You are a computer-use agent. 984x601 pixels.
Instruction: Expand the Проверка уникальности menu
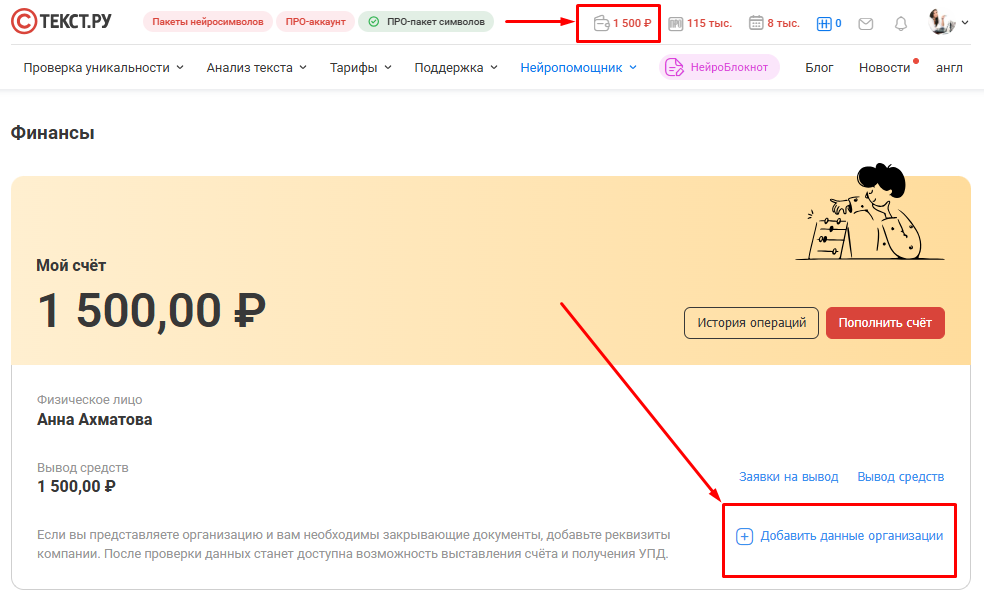[103, 68]
